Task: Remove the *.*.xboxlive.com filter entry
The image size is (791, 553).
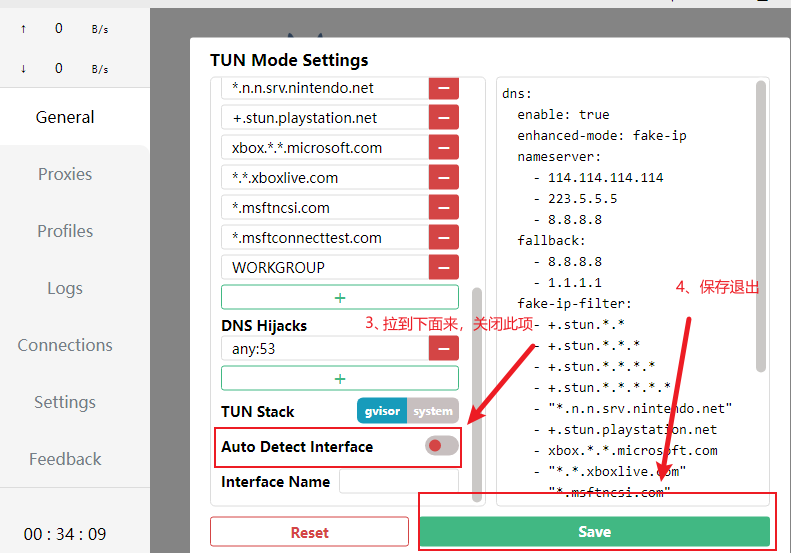Action: (x=443, y=178)
